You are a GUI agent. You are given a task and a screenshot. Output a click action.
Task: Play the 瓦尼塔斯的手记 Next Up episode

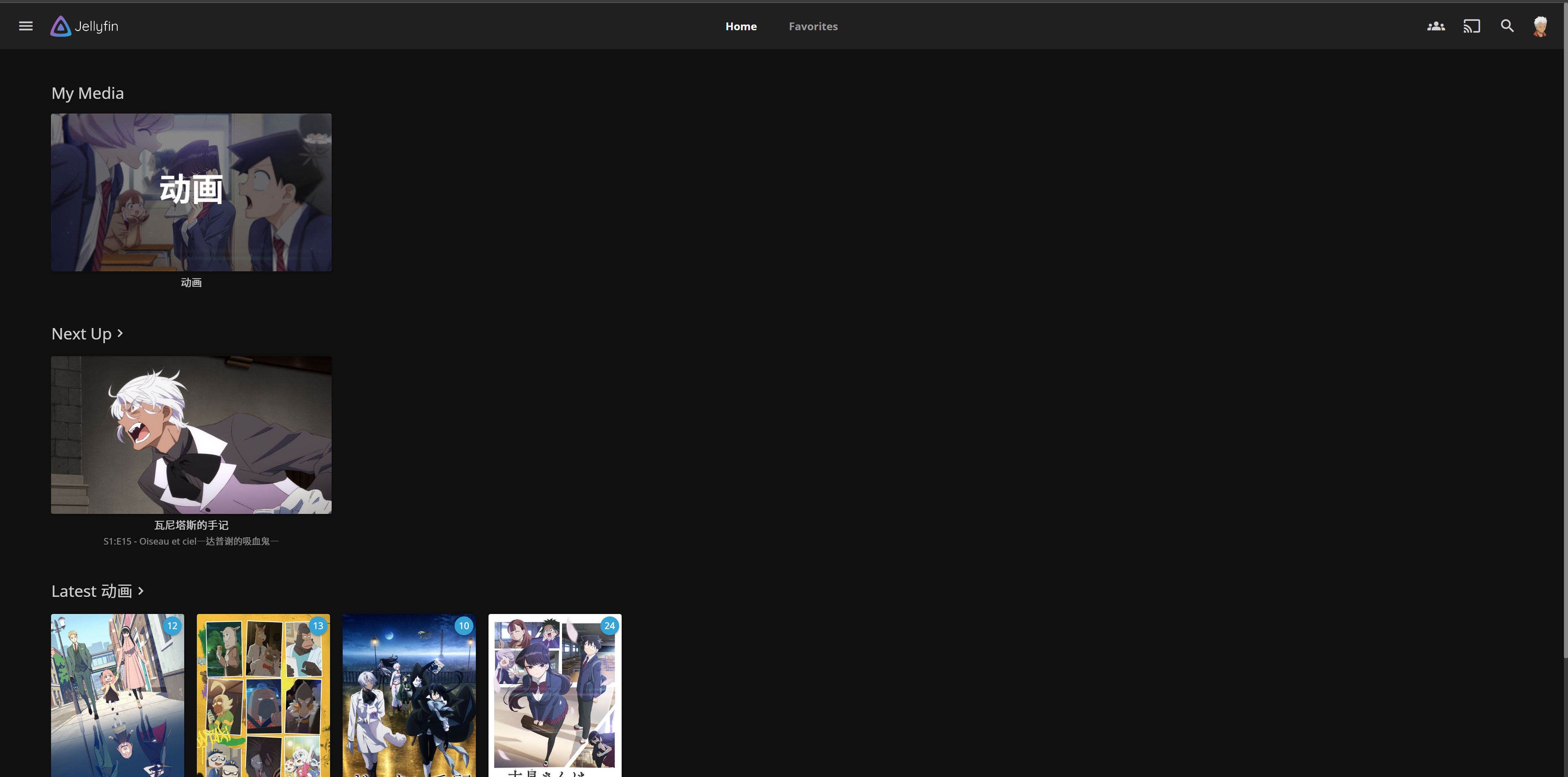[x=191, y=434]
